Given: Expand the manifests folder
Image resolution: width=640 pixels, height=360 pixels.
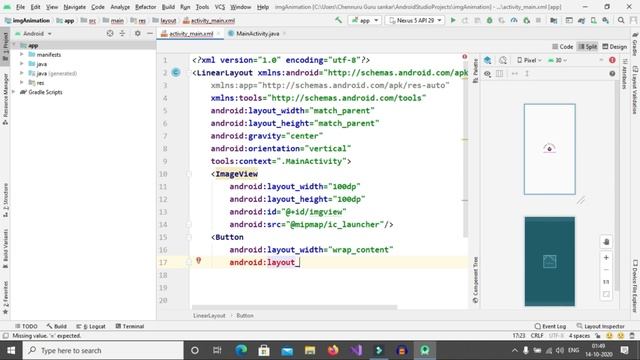Looking at the screenshot, I should click(22, 54).
